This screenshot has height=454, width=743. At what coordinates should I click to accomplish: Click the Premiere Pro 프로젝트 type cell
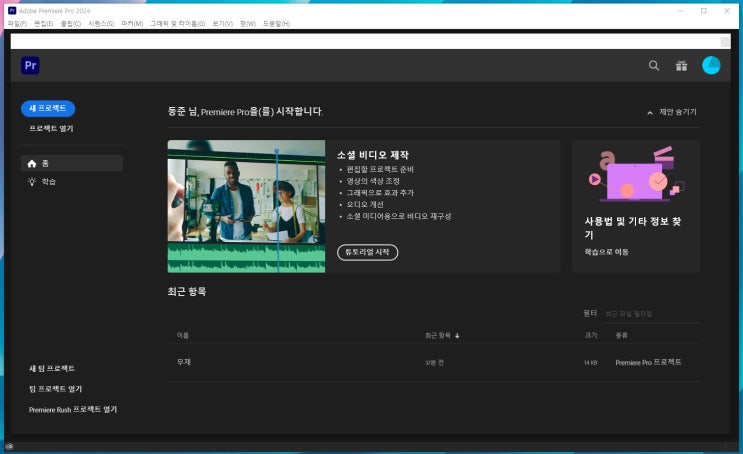[648, 363]
